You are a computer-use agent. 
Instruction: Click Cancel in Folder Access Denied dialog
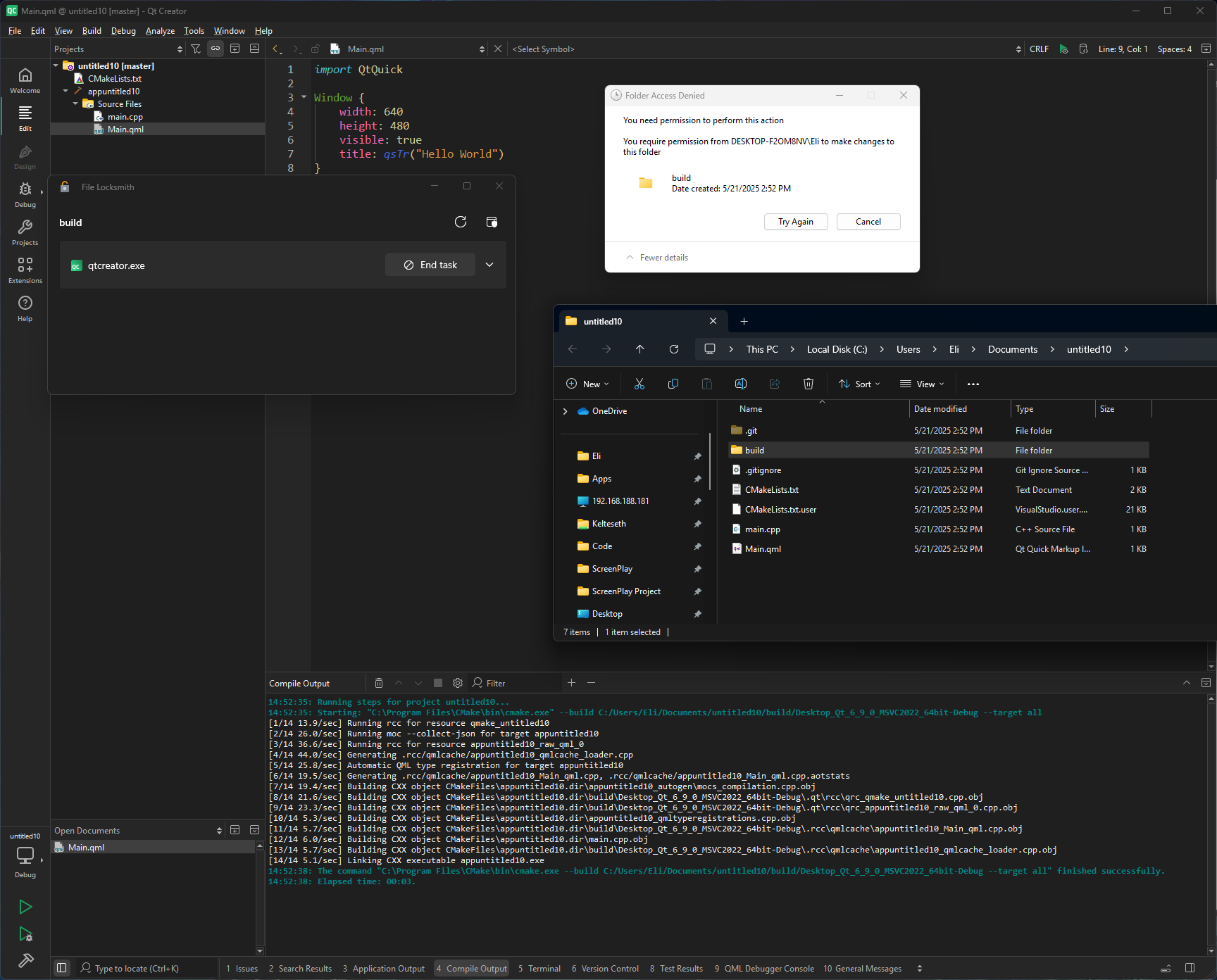(x=868, y=222)
